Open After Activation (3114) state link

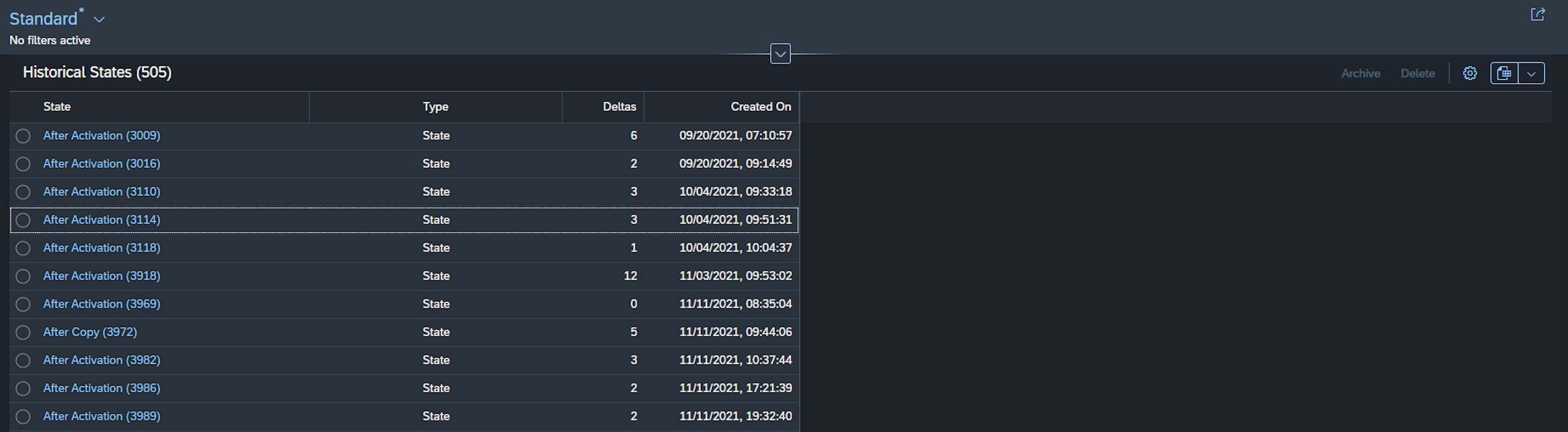[x=102, y=220]
